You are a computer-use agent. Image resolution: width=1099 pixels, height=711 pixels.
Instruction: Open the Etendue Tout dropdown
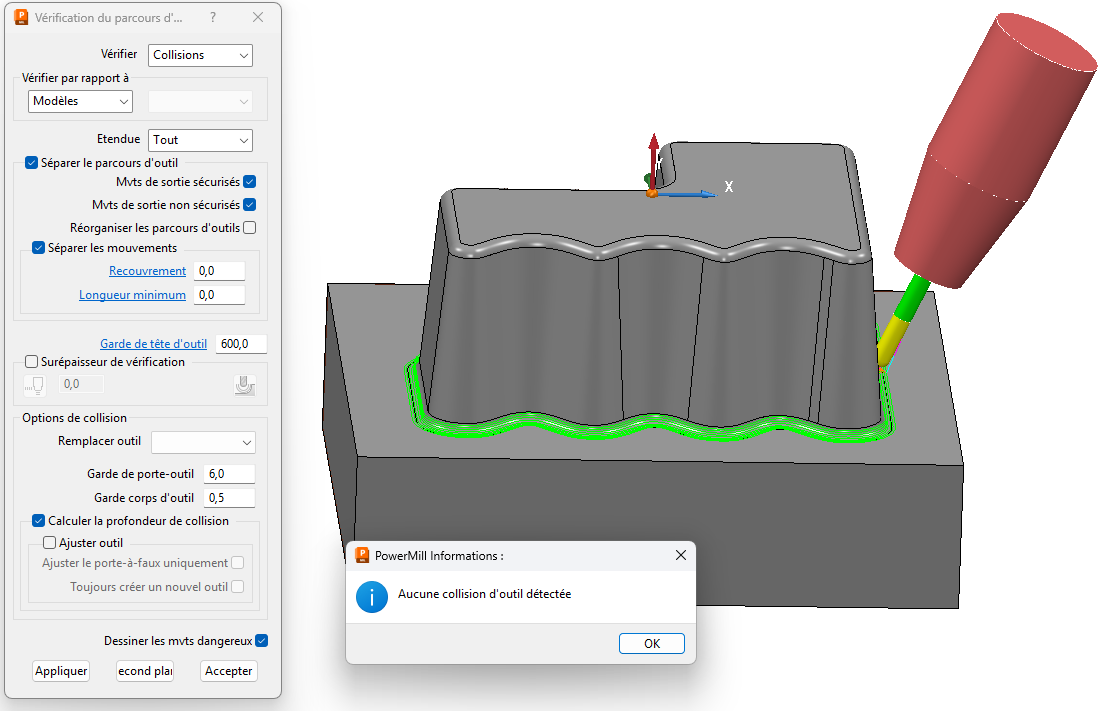(x=200, y=141)
